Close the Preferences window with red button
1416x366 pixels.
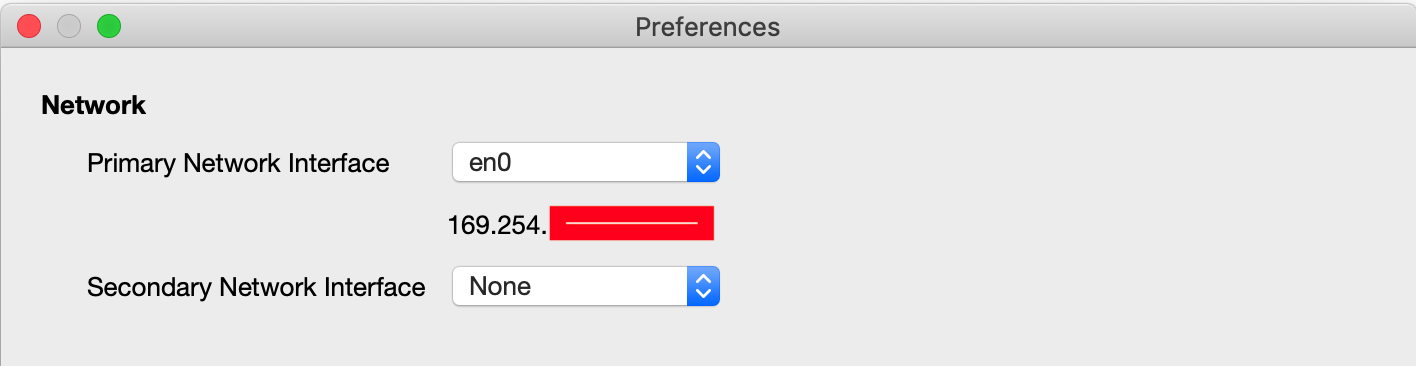30,26
